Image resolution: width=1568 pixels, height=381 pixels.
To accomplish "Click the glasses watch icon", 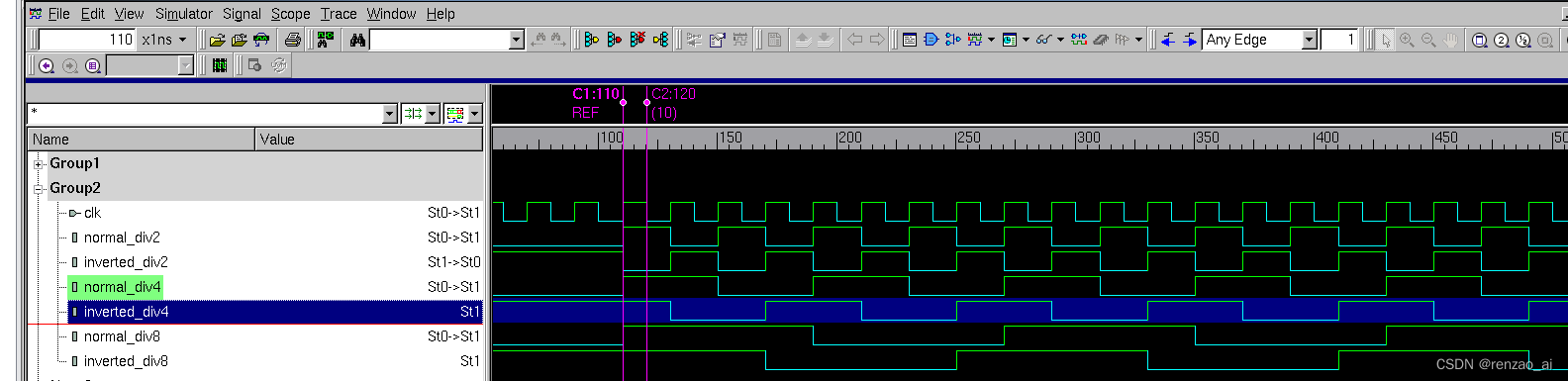I will pos(1043,40).
